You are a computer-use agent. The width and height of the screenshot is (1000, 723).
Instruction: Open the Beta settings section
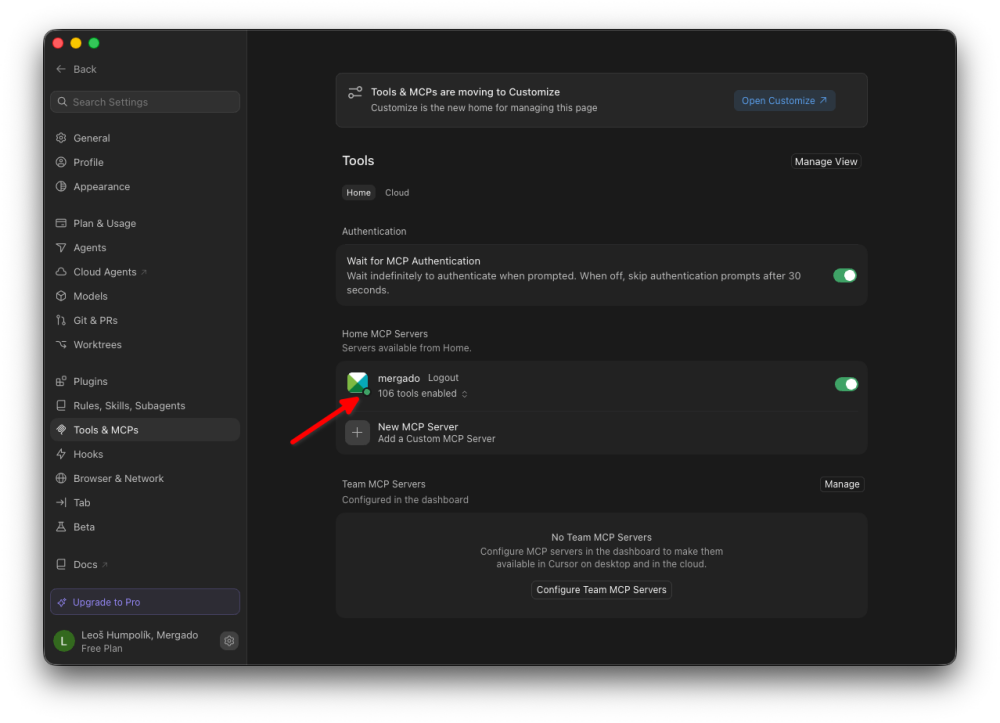[x=145, y=527]
